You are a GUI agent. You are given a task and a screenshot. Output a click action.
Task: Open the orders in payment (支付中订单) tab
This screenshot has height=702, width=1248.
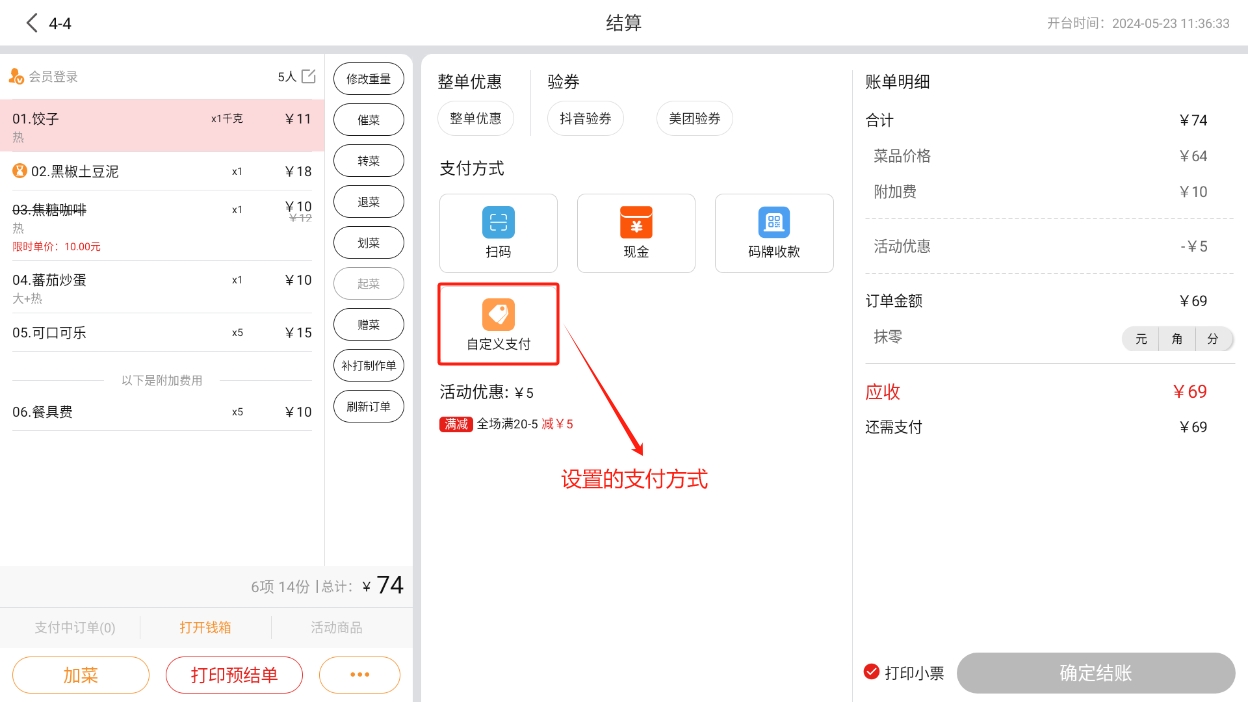(75, 628)
